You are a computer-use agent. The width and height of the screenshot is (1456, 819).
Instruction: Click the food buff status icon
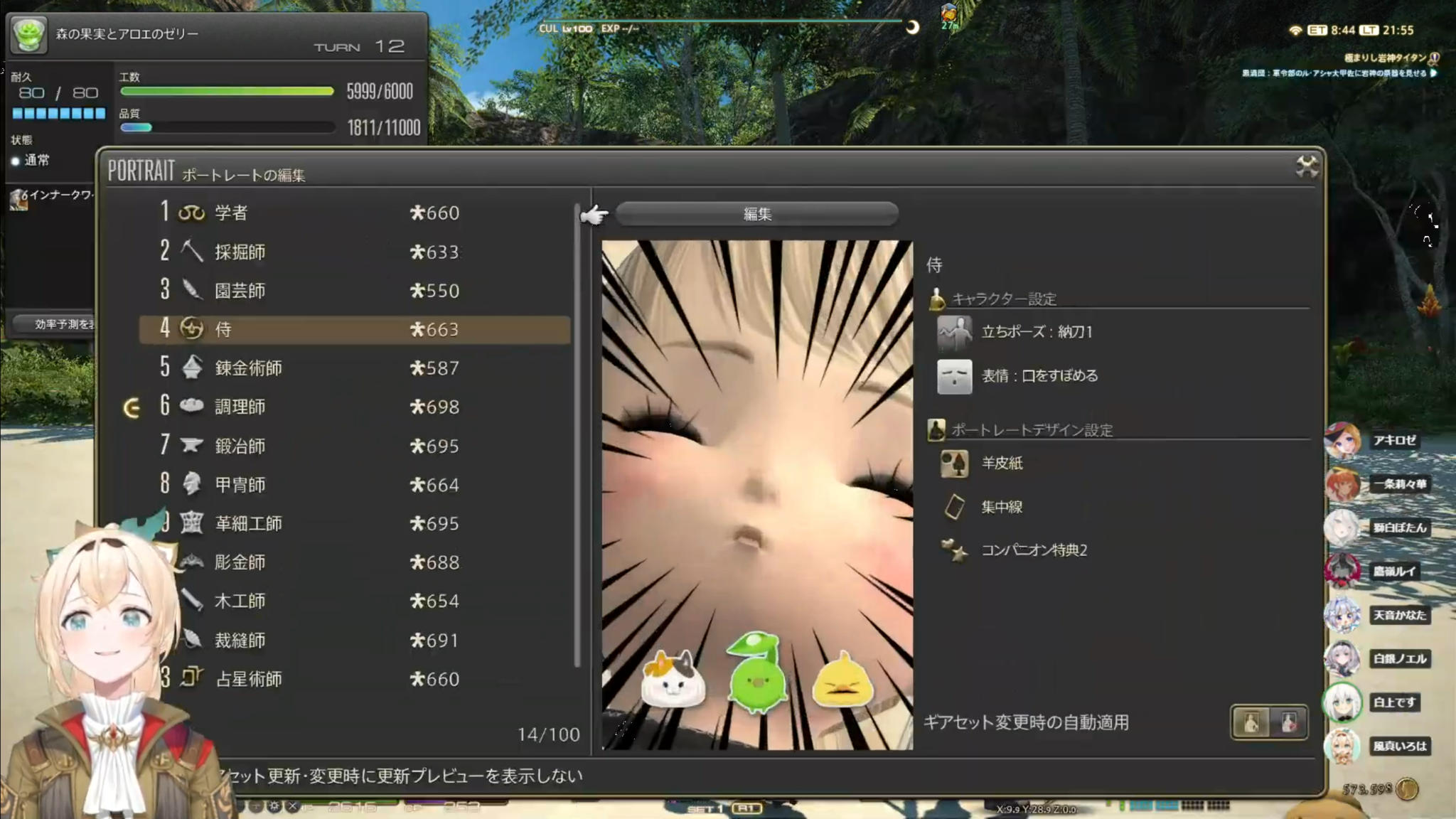tap(949, 14)
